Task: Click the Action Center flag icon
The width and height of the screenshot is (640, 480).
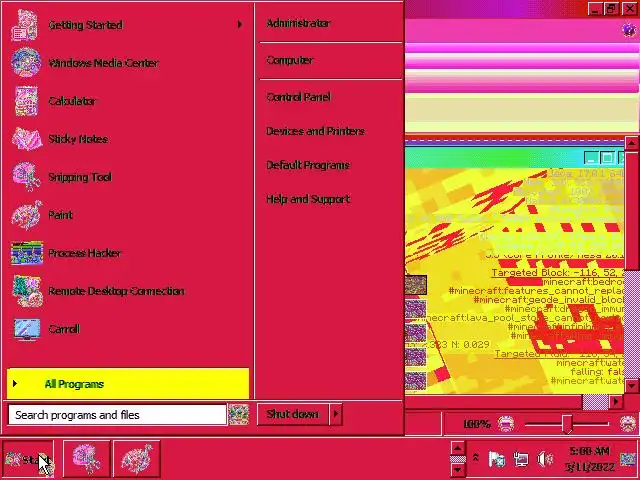Action: [x=497, y=460]
